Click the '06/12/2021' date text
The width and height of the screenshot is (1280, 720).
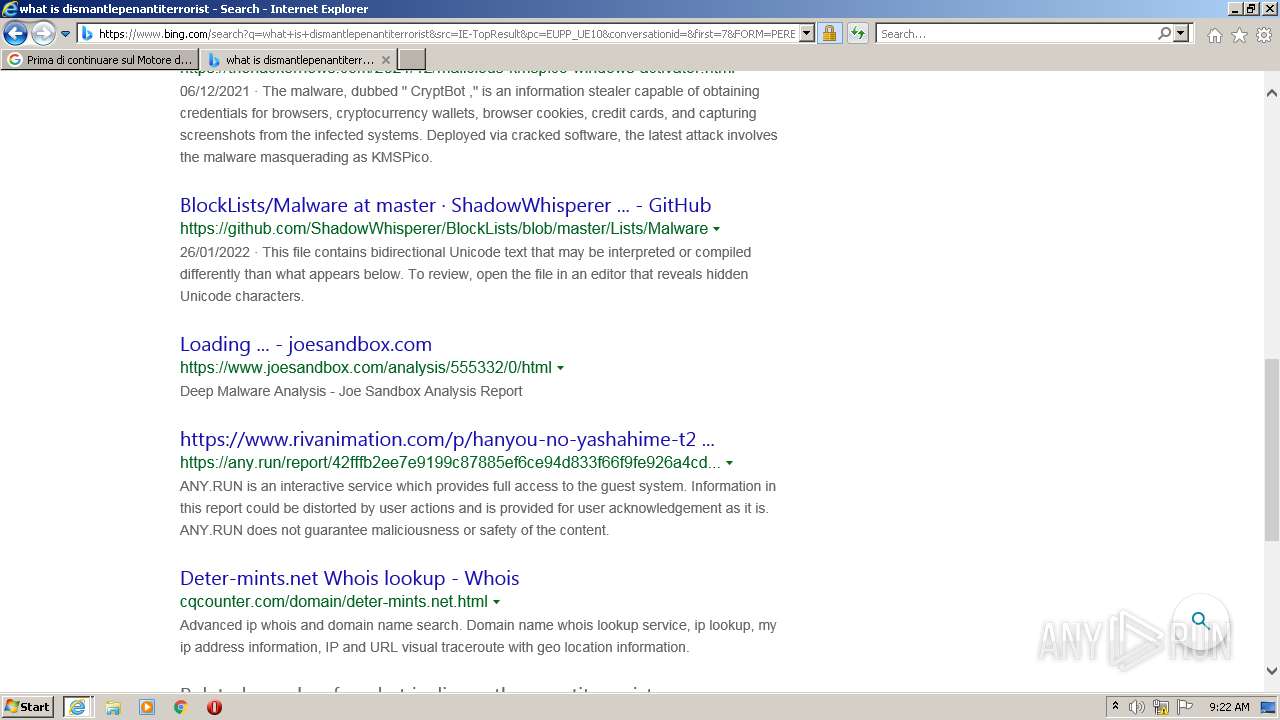click(215, 91)
